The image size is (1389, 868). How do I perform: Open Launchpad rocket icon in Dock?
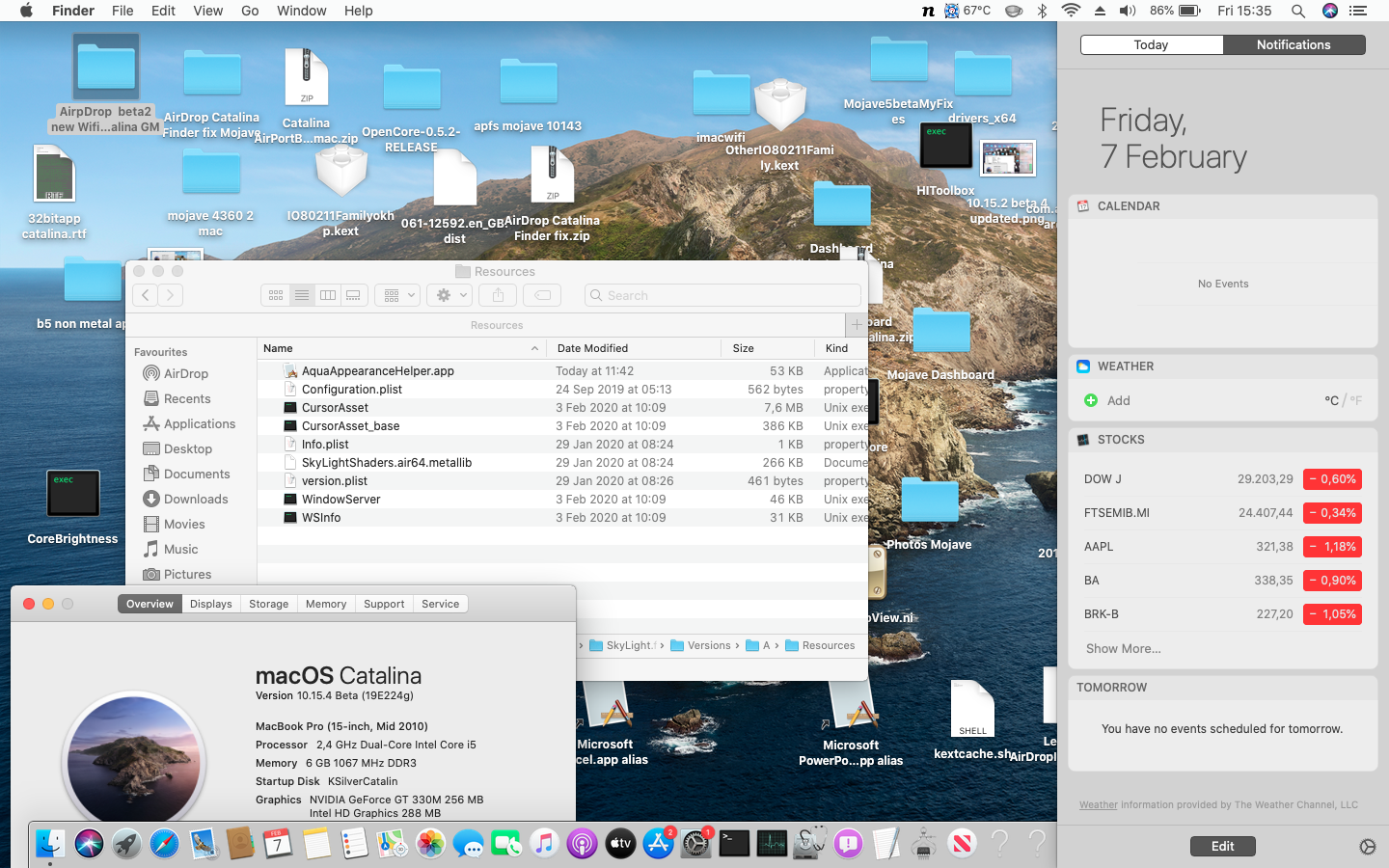point(126,844)
